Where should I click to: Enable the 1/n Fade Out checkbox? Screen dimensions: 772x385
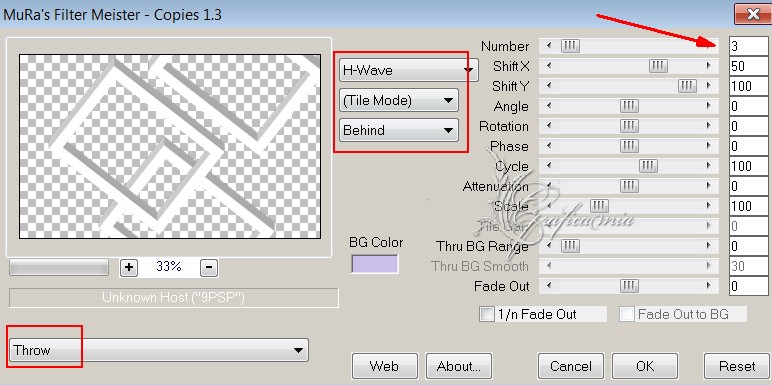(486, 314)
